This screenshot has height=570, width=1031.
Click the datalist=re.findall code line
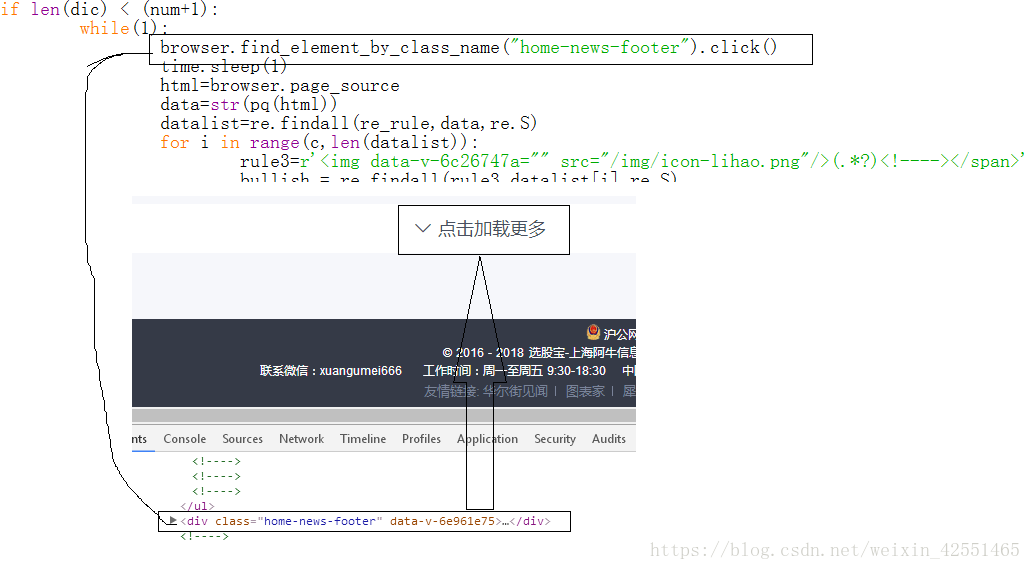pyautogui.click(x=348, y=124)
